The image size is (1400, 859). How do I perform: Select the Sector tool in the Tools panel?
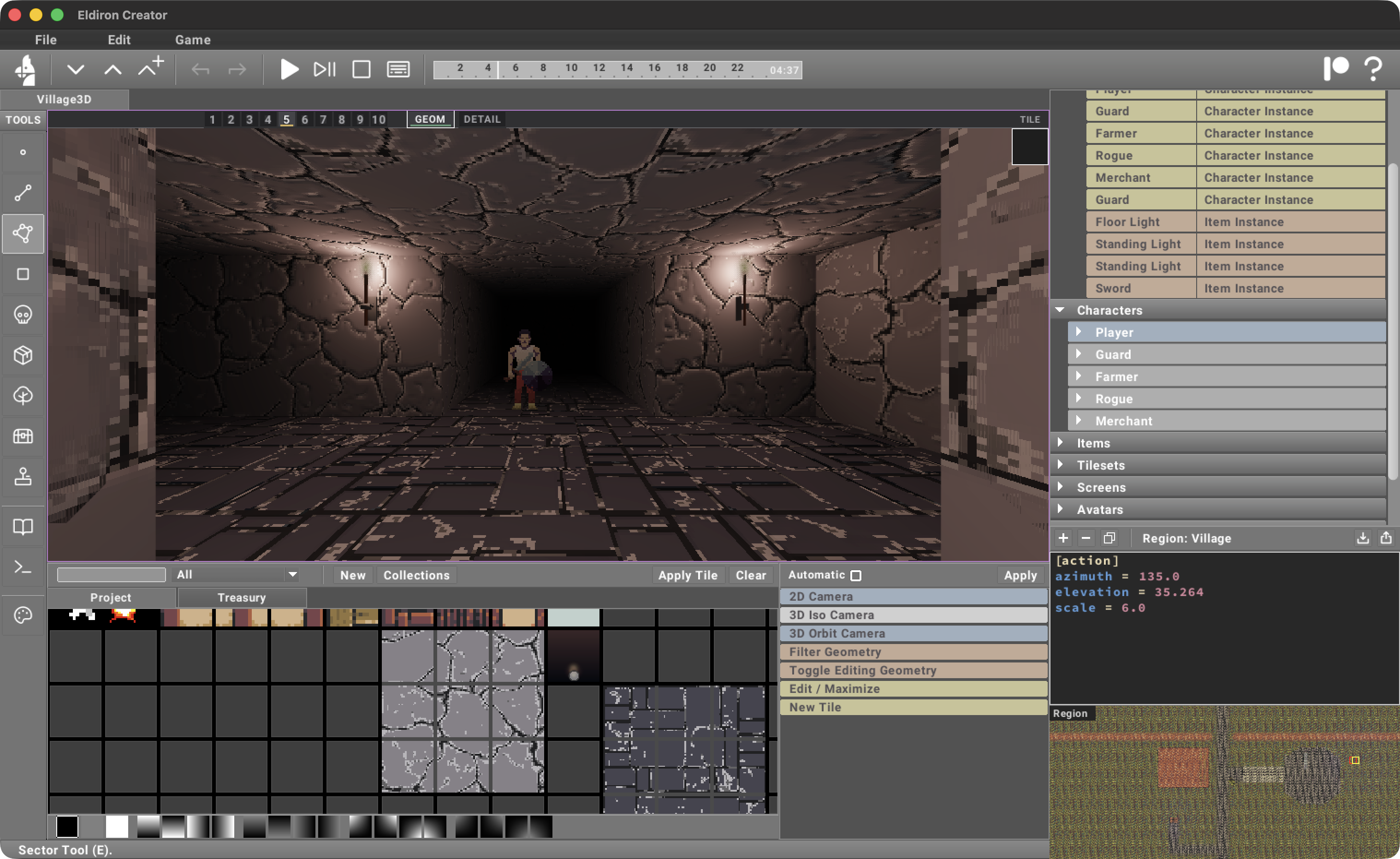(x=23, y=233)
